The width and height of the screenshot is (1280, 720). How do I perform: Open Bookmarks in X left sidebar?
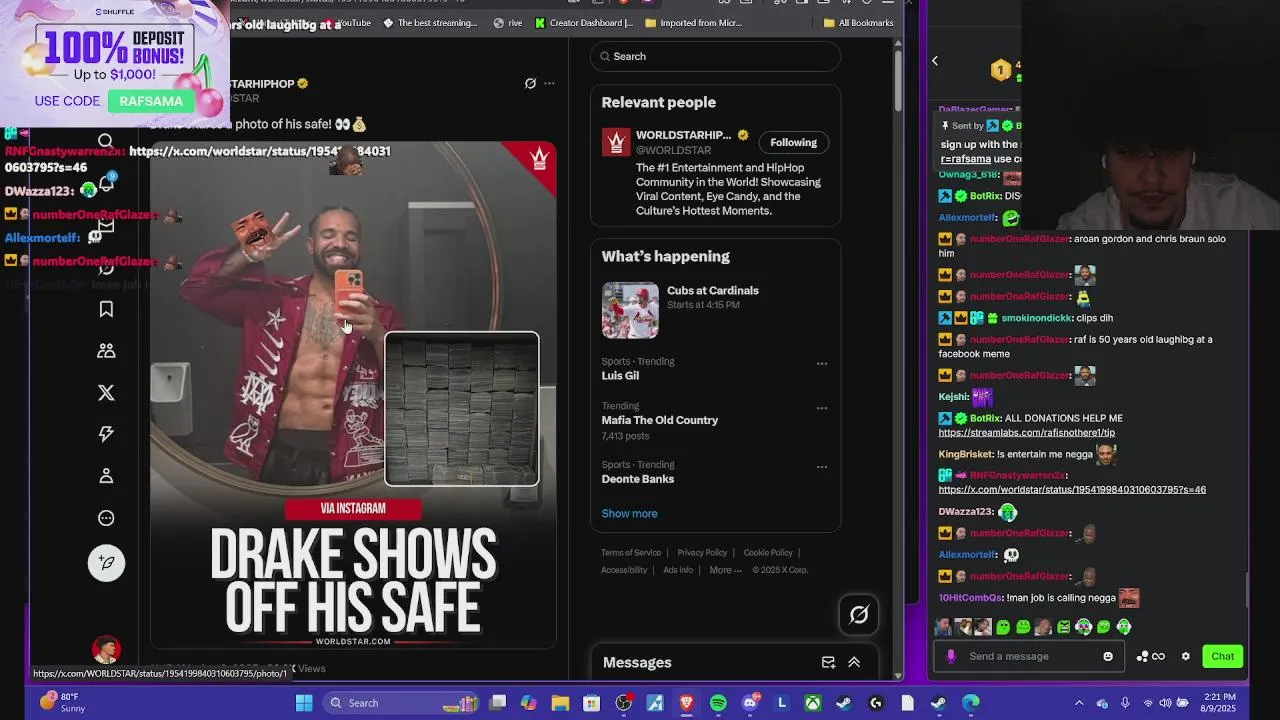pos(106,309)
